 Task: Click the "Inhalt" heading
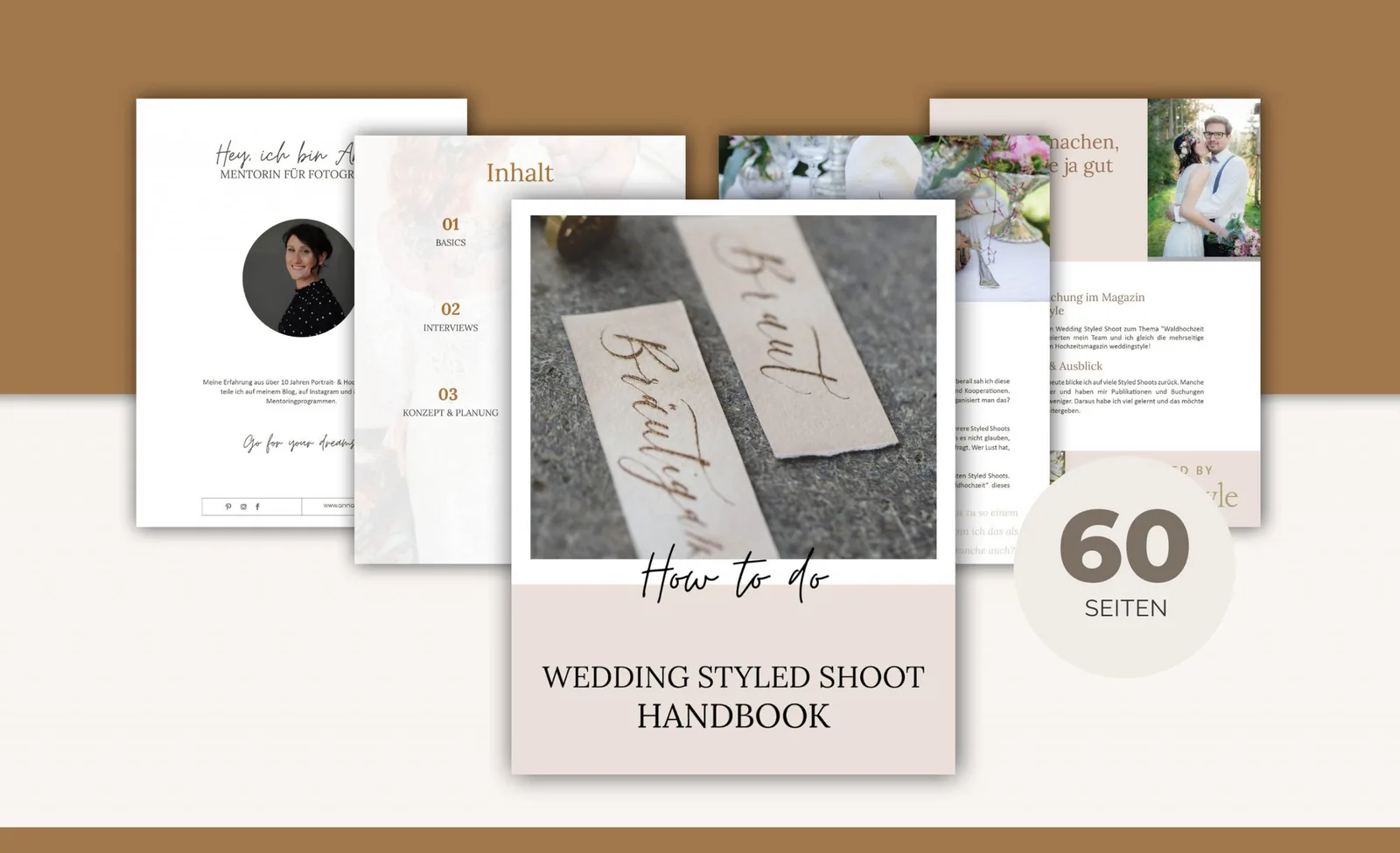(520, 172)
